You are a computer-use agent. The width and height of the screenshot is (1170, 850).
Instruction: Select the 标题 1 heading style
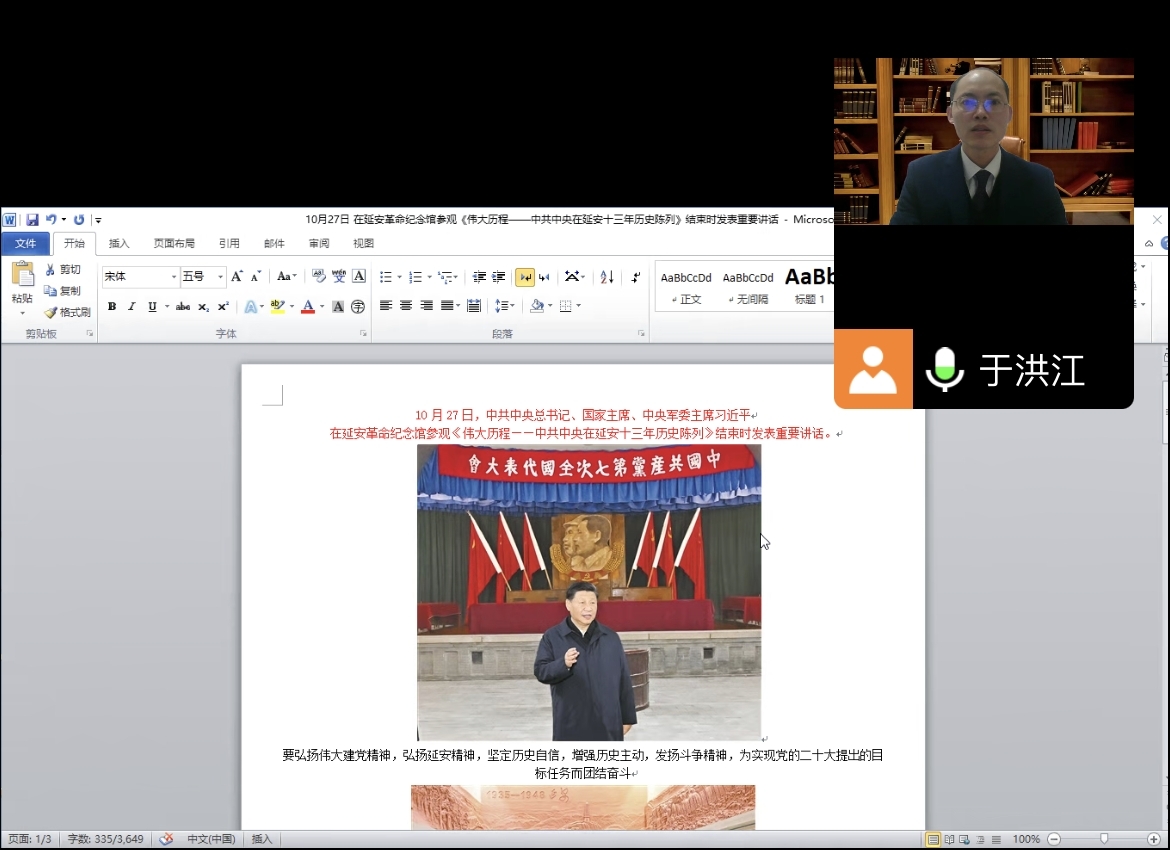click(x=809, y=285)
